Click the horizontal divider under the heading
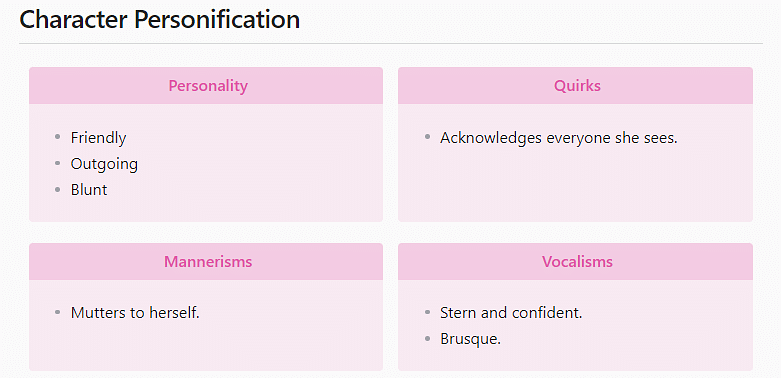This screenshot has height=378, width=781. click(x=391, y=44)
